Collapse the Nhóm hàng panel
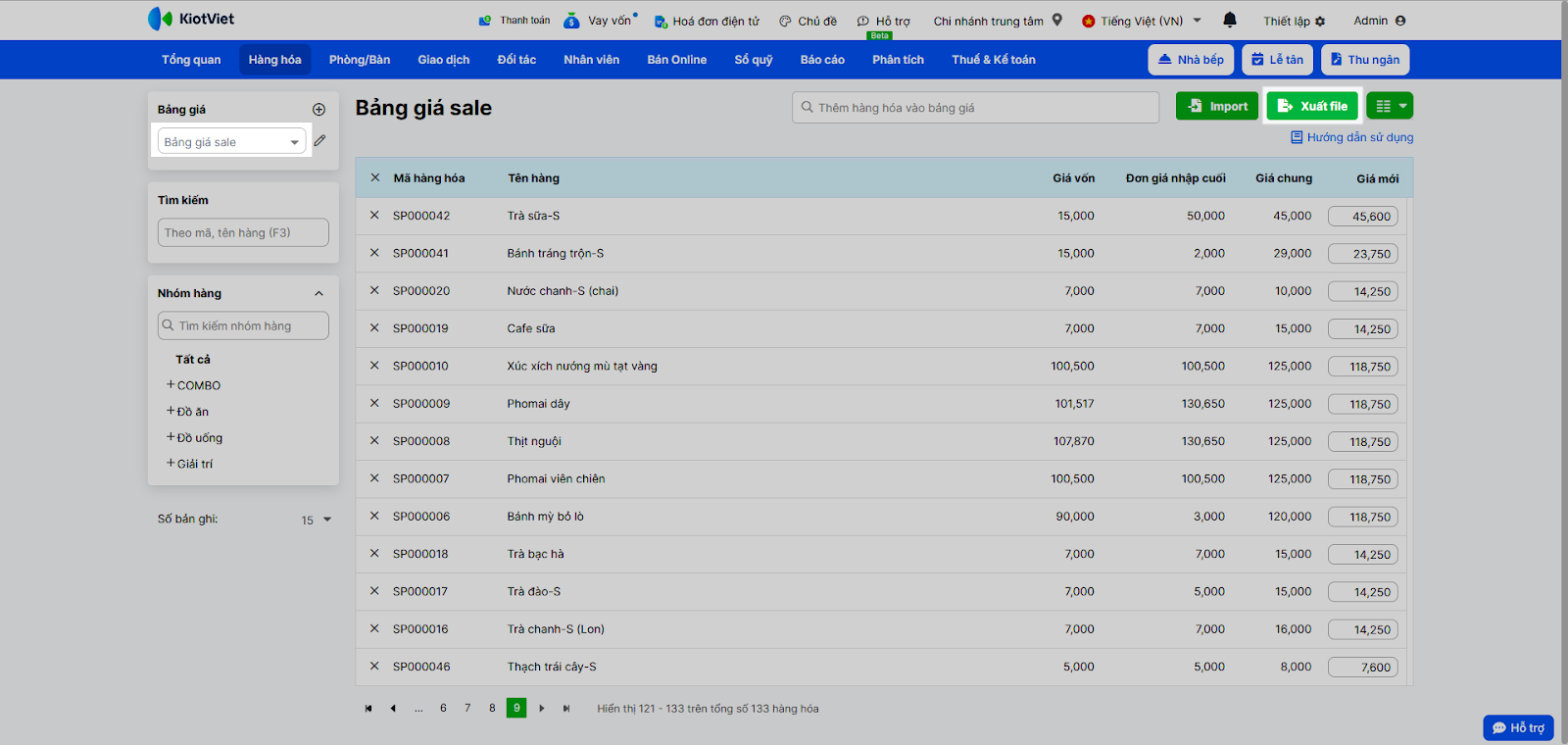 pyautogui.click(x=318, y=293)
